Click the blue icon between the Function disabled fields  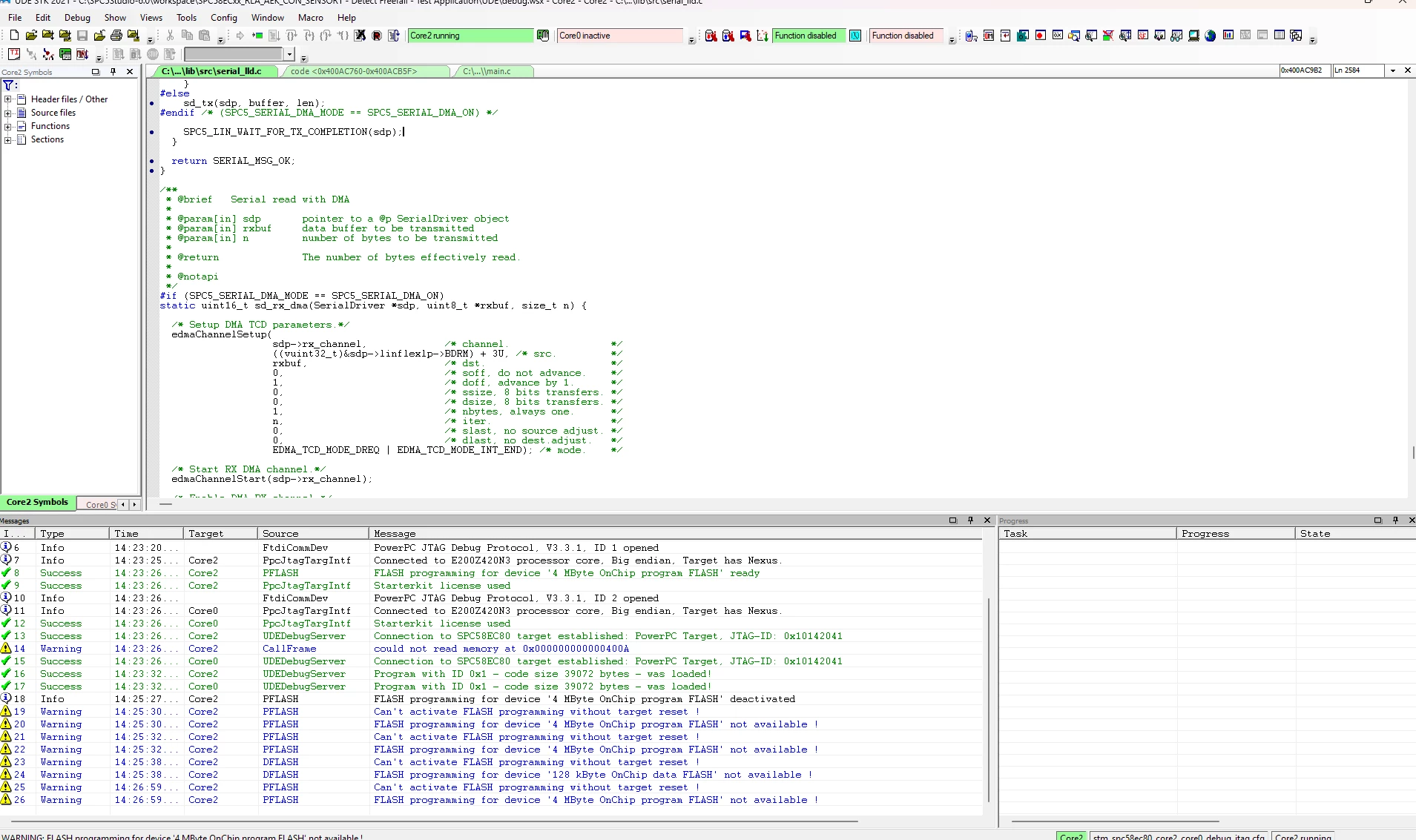pyautogui.click(x=855, y=35)
